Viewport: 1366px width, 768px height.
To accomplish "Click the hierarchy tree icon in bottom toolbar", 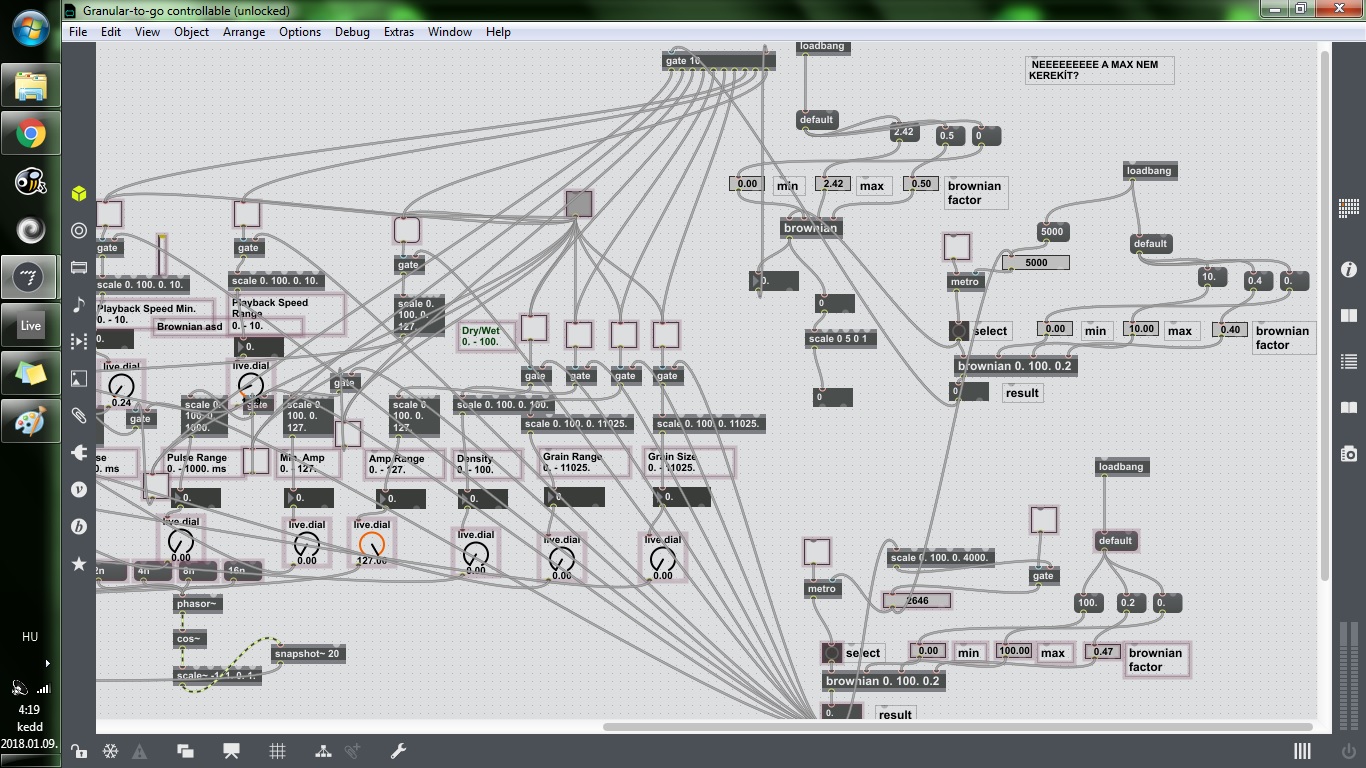I will coord(323,751).
